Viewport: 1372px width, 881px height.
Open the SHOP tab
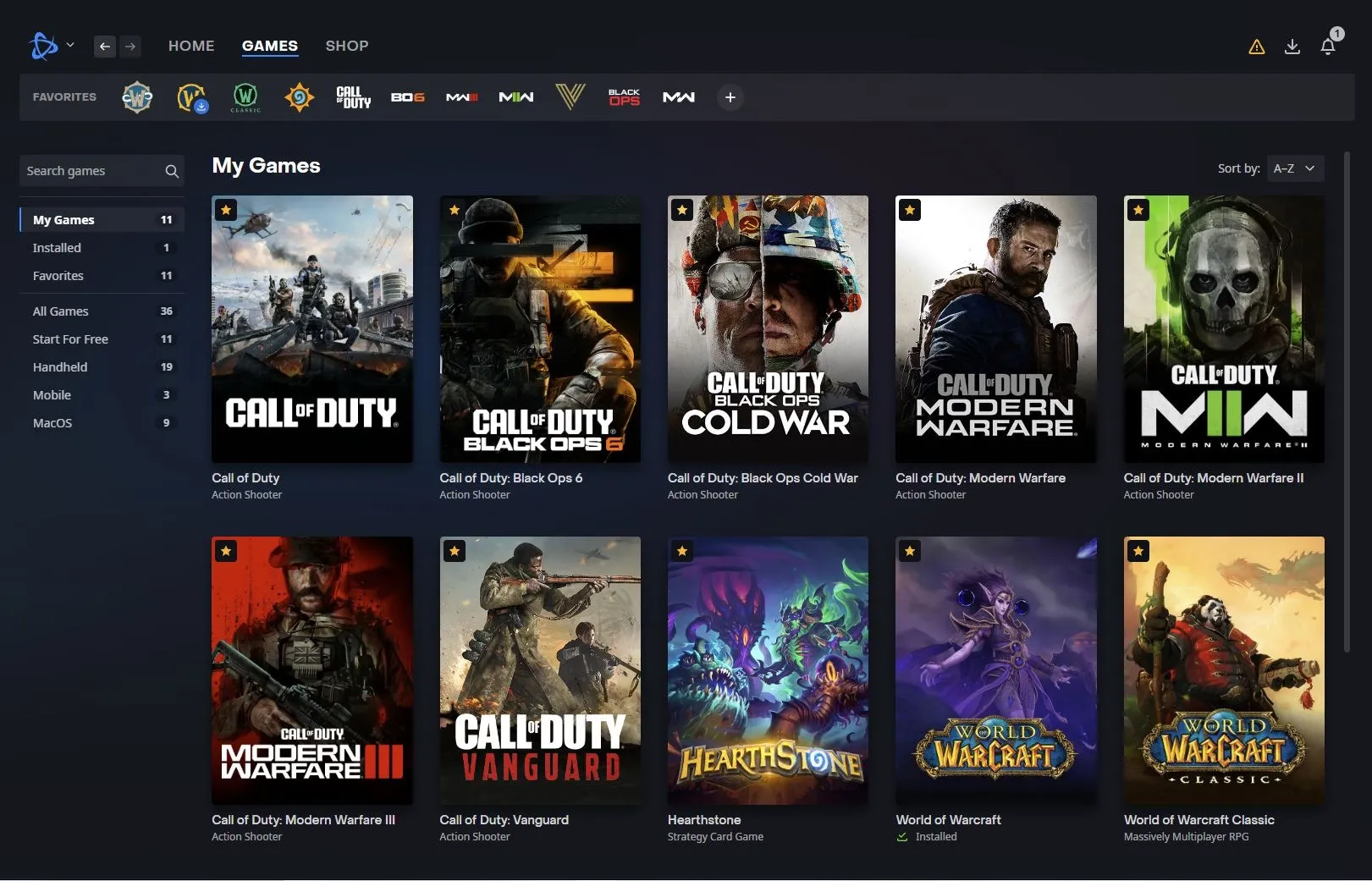(x=347, y=46)
